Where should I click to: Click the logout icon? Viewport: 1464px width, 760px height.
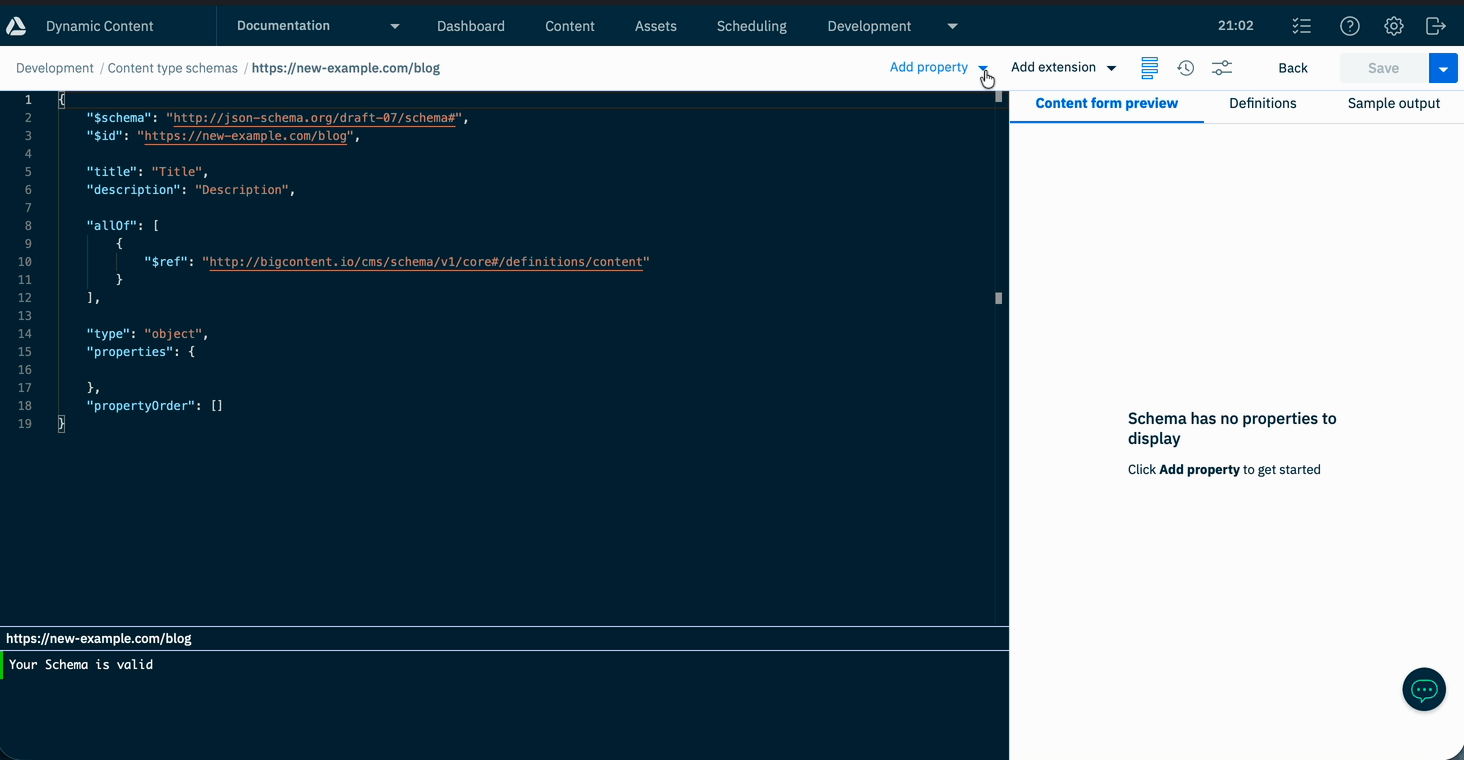tap(1436, 25)
